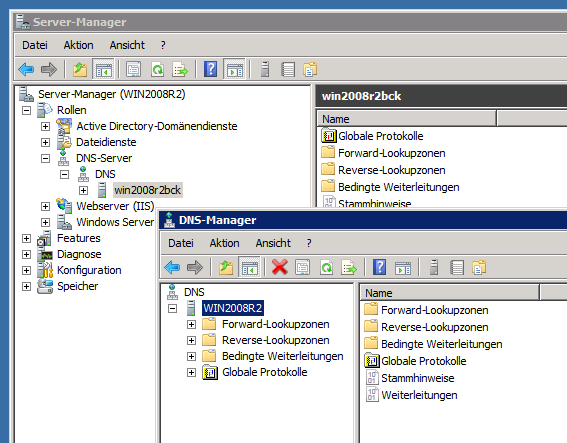
Task: Click the server icon in DNS-Manager toolbar
Action: (x=434, y=267)
